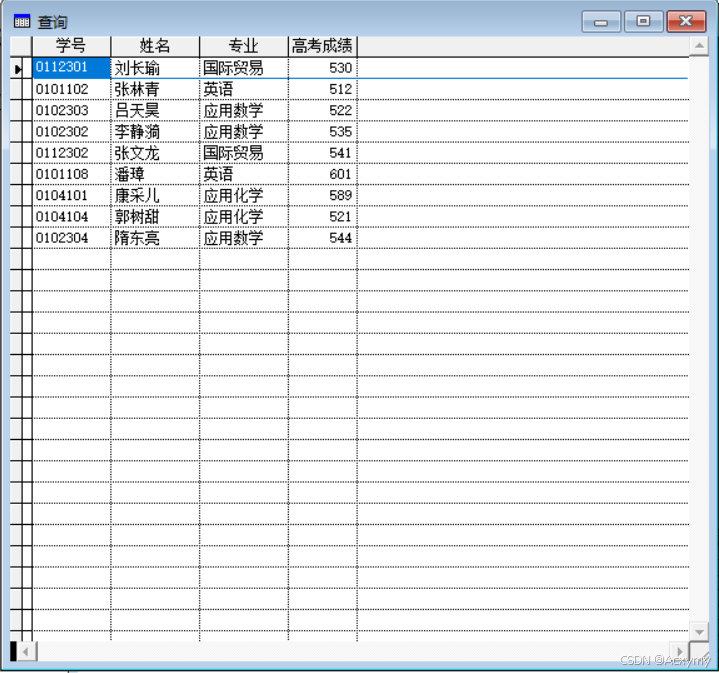Select cell with student ID 0104104
719x673 pixels.
coord(71,216)
